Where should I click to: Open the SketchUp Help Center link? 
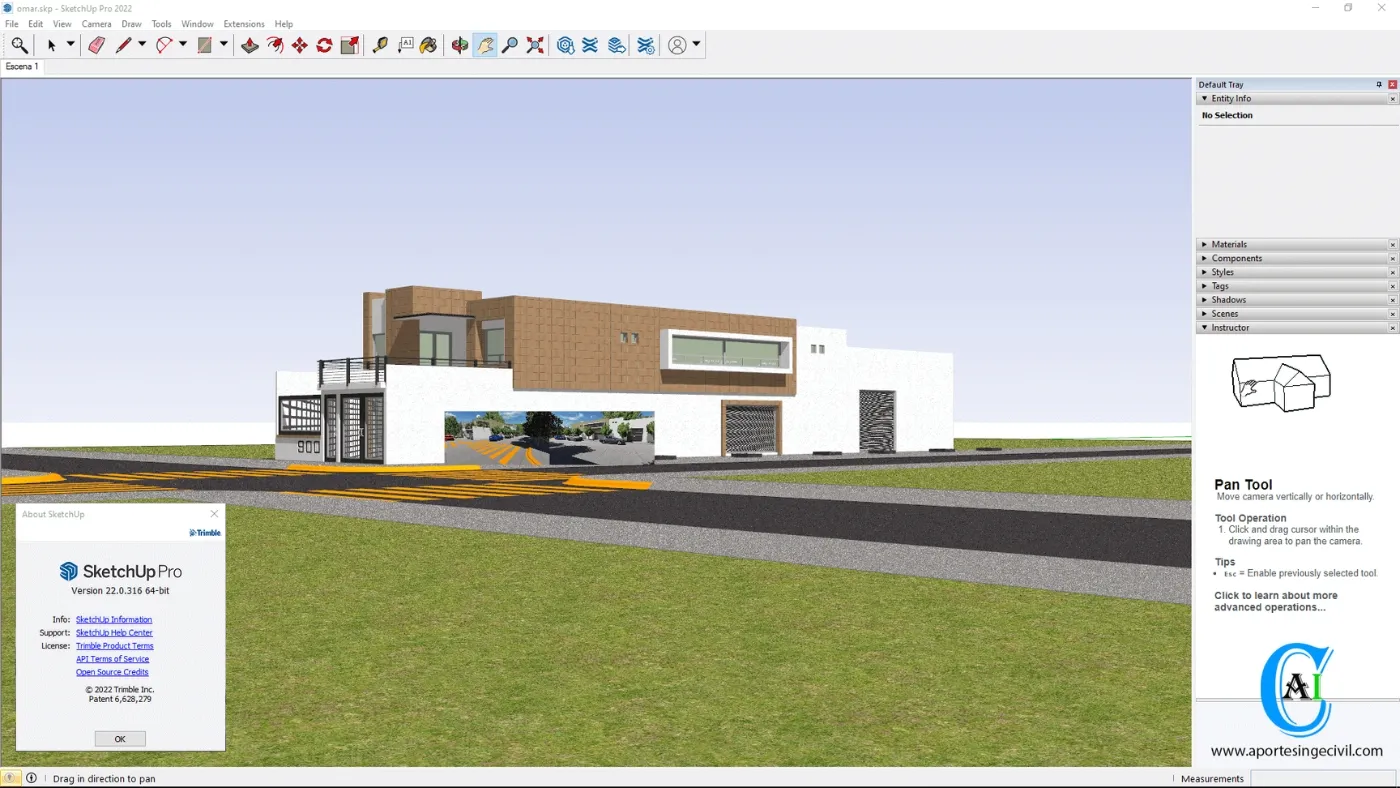click(x=115, y=632)
